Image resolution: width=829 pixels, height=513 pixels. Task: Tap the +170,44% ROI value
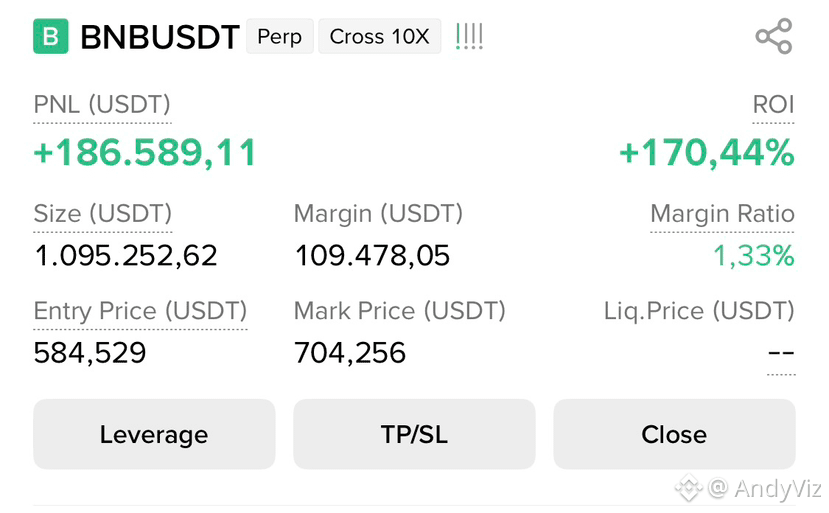707,153
